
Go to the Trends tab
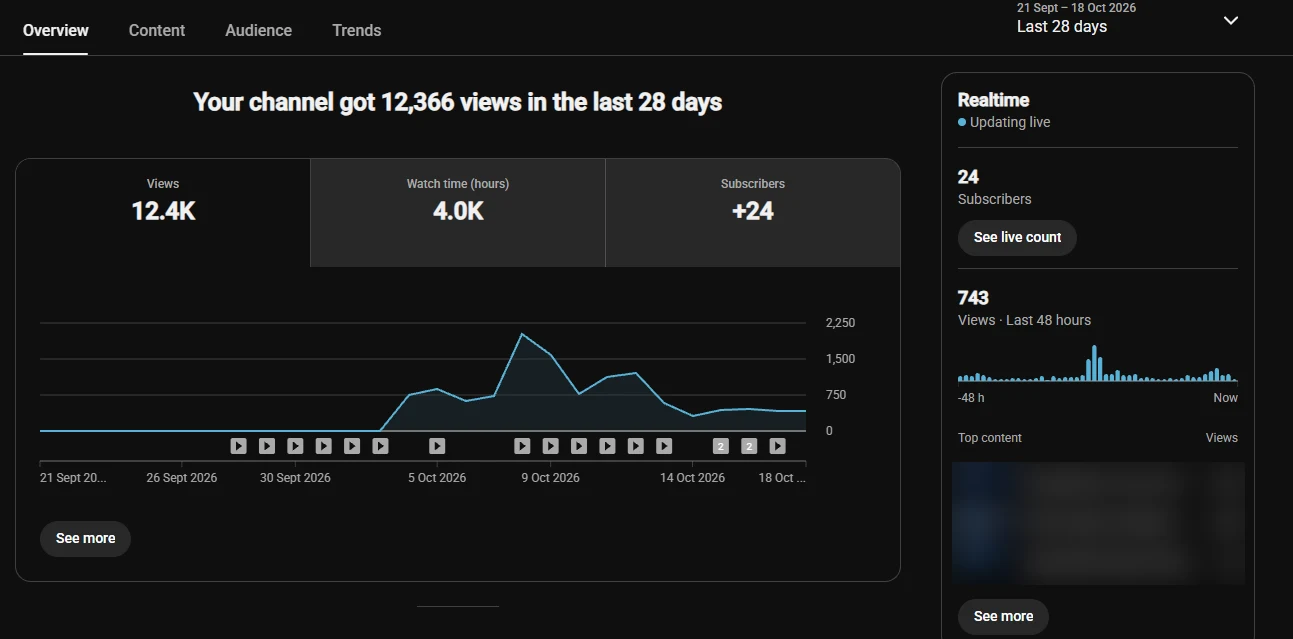pyautogui.click(x=357, y=30)
